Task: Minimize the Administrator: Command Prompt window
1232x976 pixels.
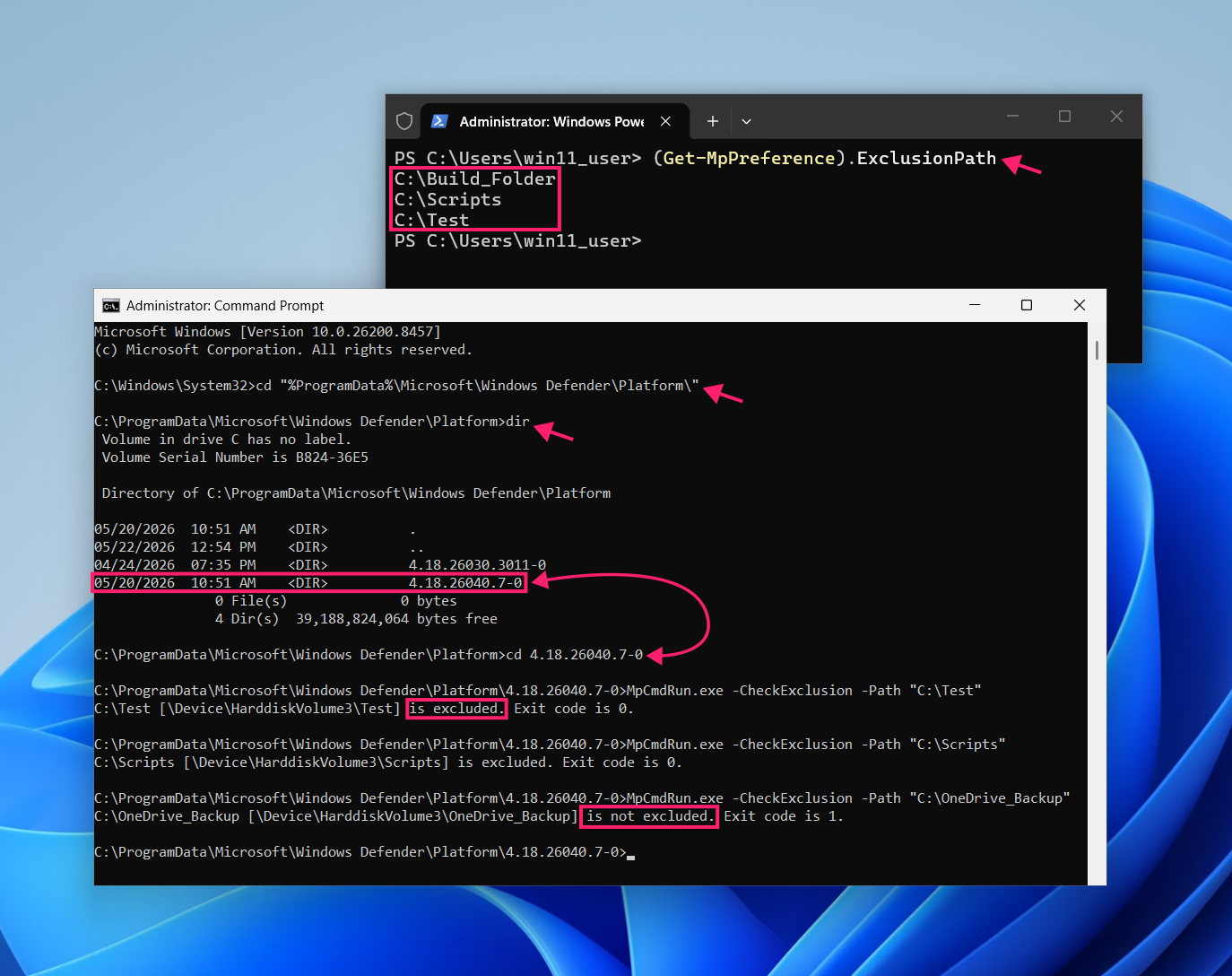Action: click(975, 305)
